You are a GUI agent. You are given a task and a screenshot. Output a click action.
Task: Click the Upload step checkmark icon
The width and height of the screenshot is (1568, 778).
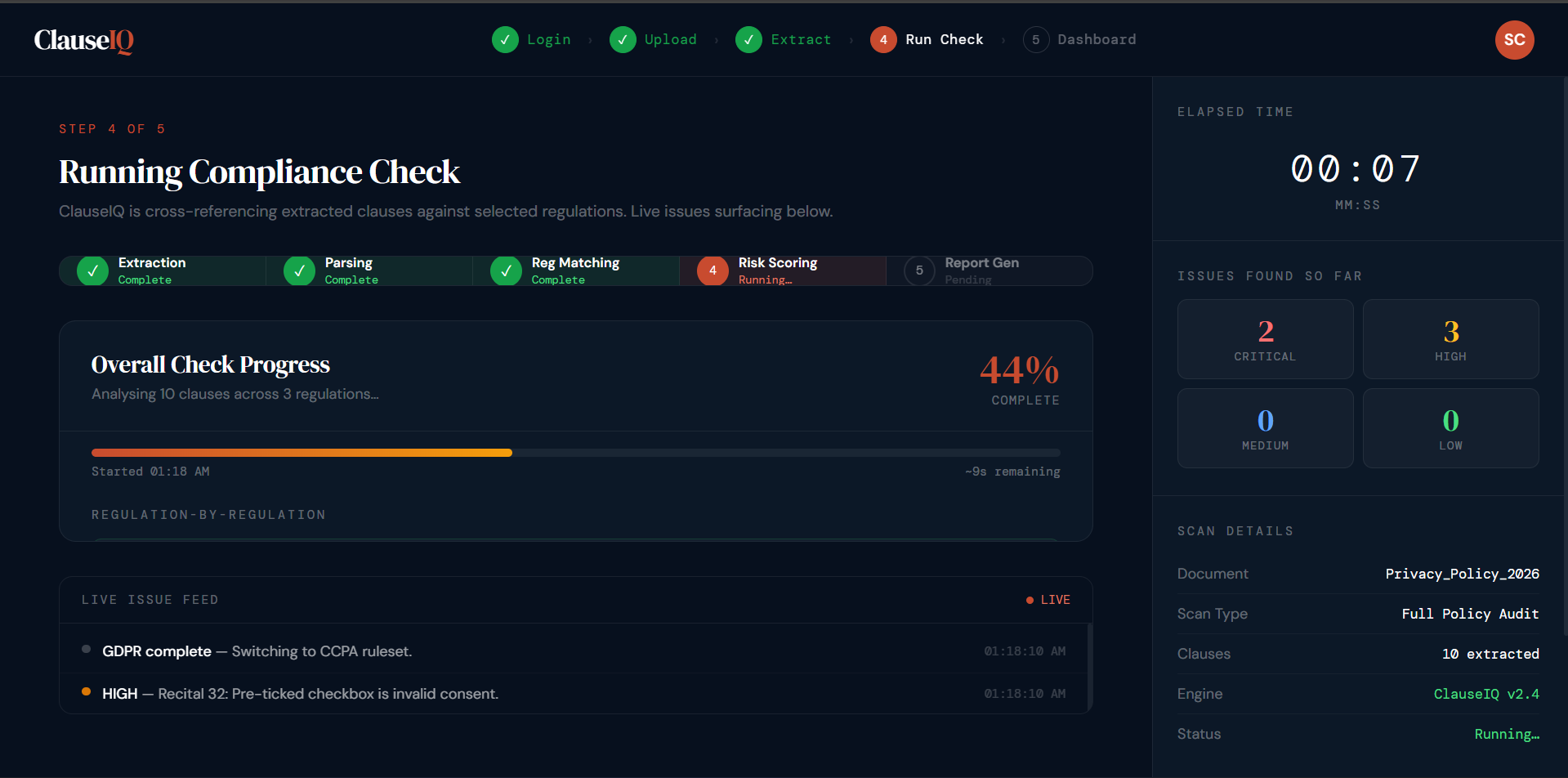623,40
